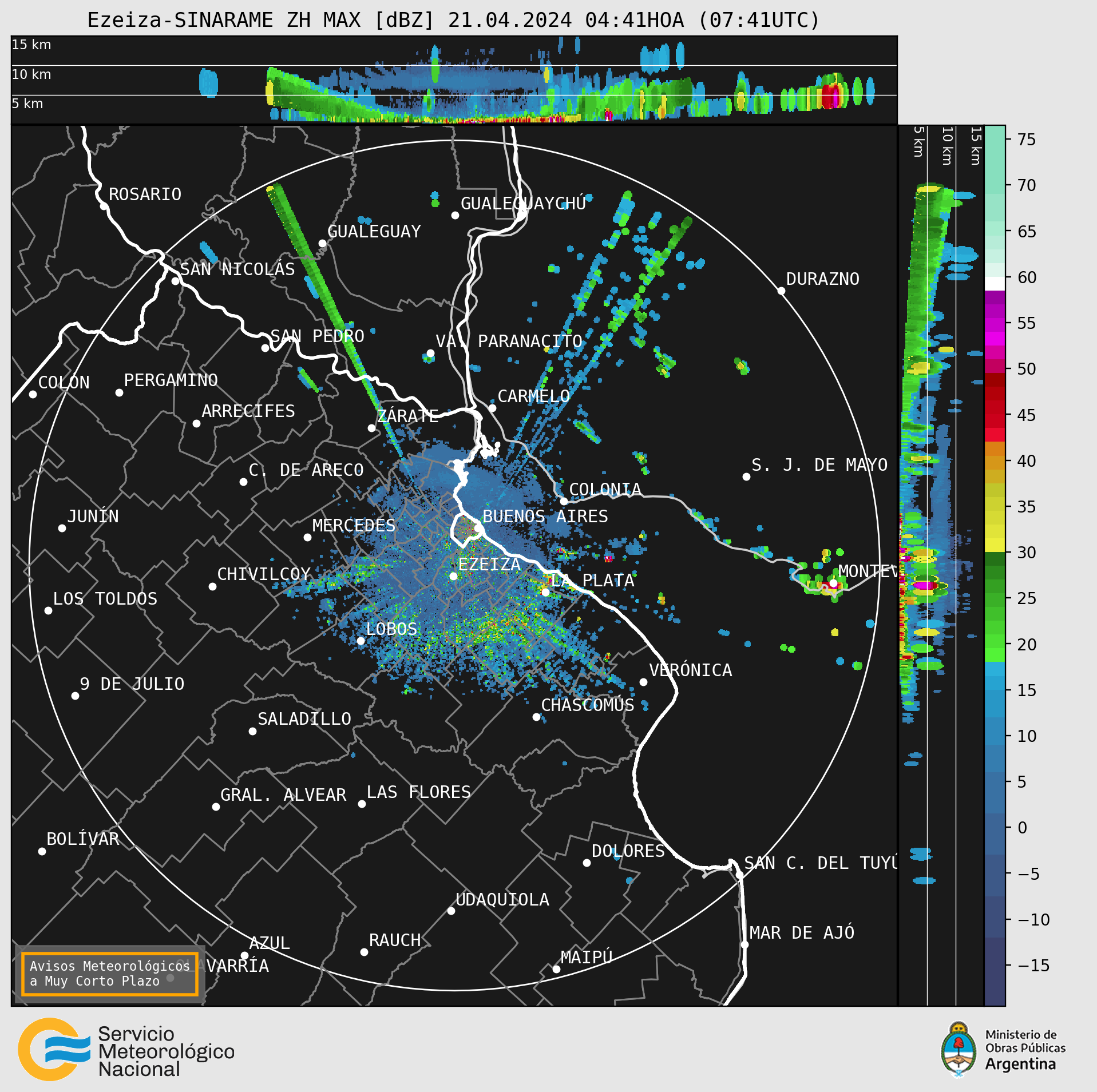Click the LA PLATA label
The width and height of the screenshot is (1097, 1092).
[593, 580]
